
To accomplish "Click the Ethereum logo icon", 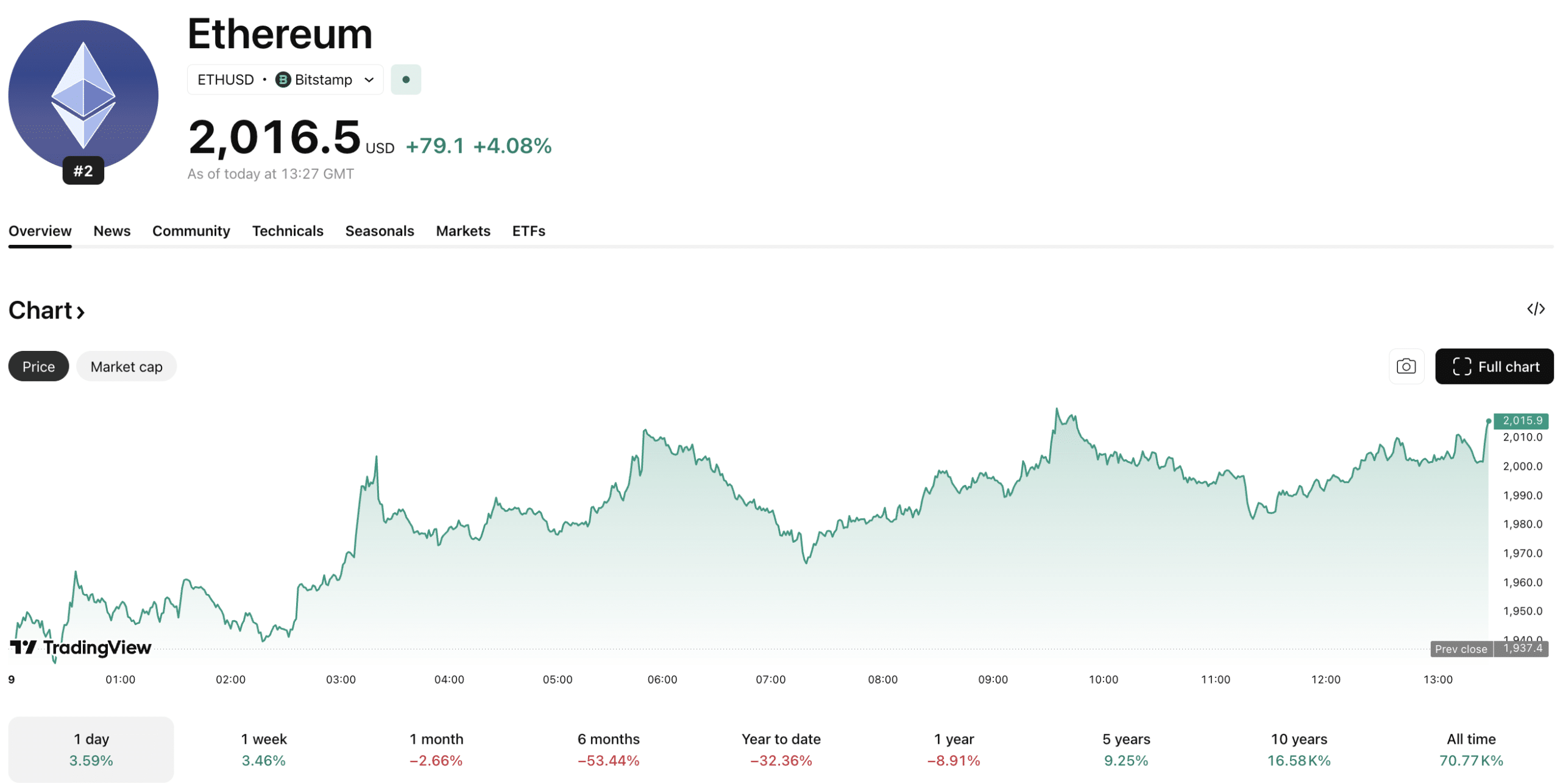I will coord(83,94).
